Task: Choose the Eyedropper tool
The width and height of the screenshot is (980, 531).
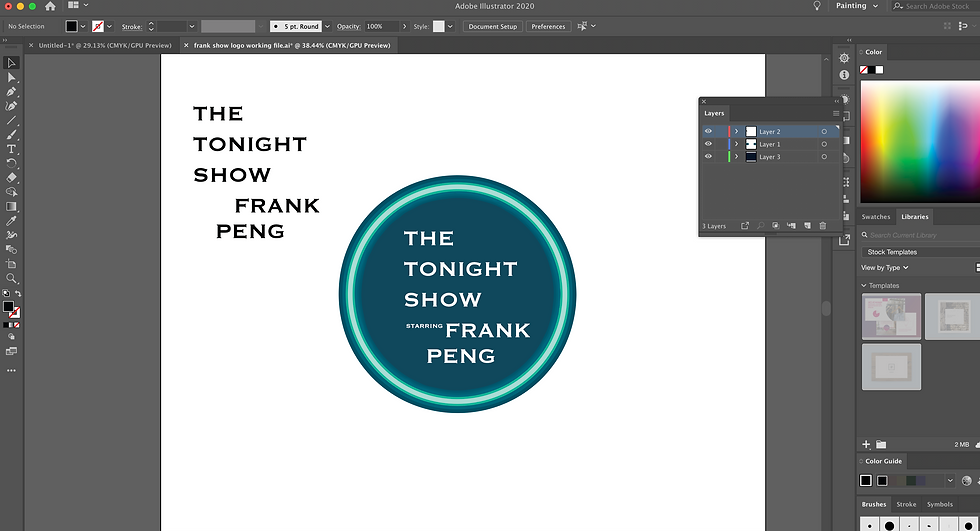Action: pos(11,221)
